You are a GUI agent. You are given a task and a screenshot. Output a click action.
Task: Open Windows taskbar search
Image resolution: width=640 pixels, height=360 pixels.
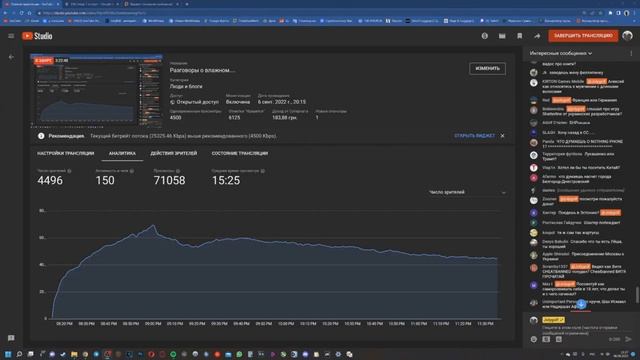19,354
